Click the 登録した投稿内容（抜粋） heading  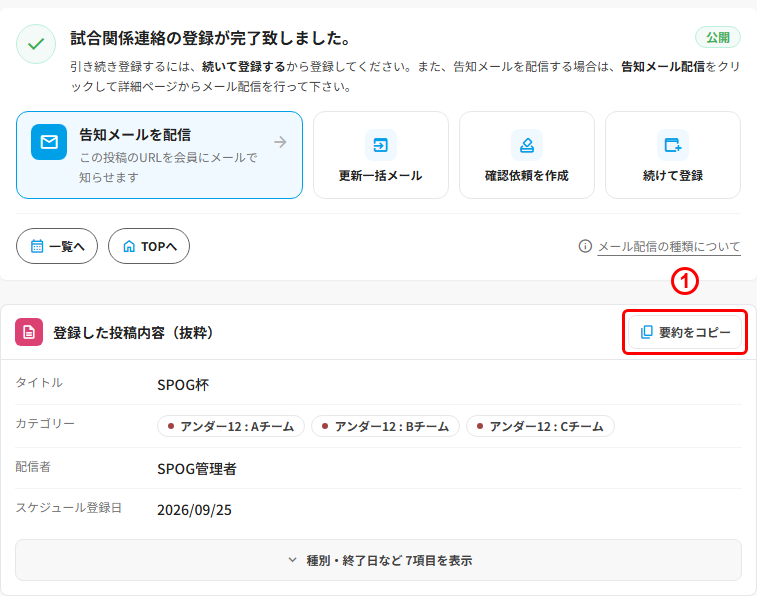click(x=134, y=333)
